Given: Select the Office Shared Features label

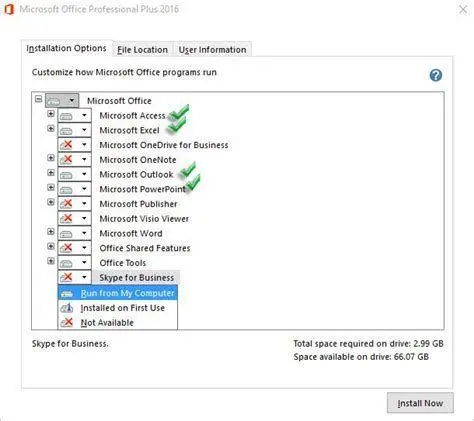Looking at the screenshot, I should pyautogui.click(x=145, y=248).
